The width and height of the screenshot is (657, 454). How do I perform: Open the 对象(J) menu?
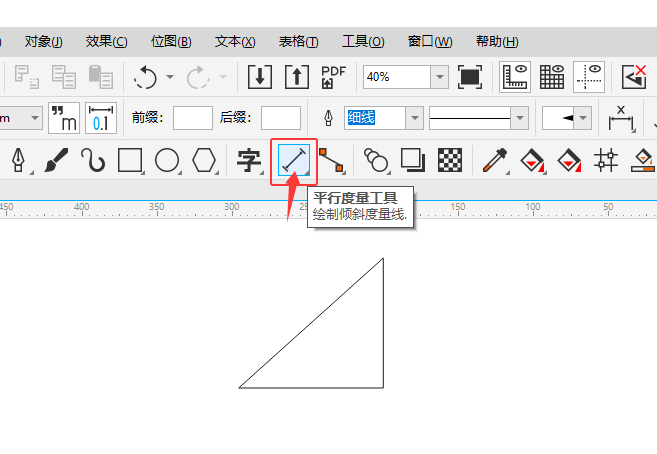[44, 41]
